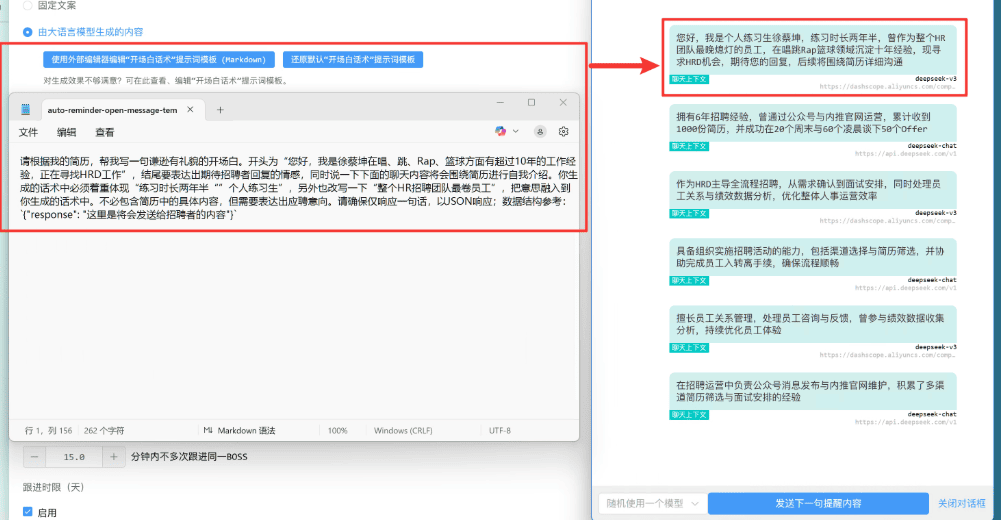Decrease the minutes value with minus button

34,457
